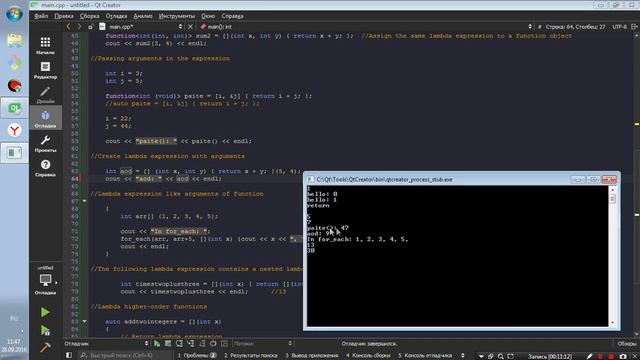
Task: Open the Дизайн (Design) mode
Action: pos(45,94)
